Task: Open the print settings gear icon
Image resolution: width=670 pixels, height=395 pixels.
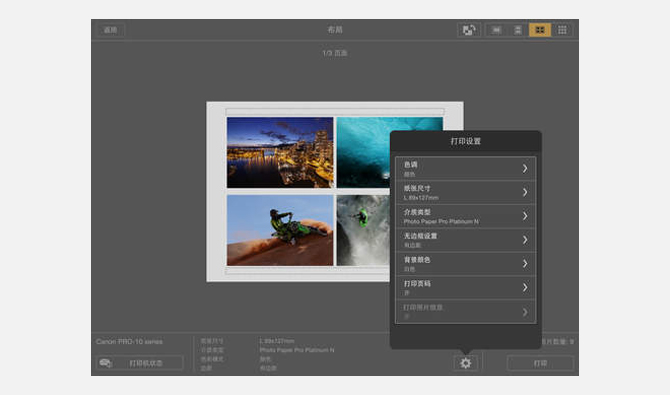Action: click(465, 363)
